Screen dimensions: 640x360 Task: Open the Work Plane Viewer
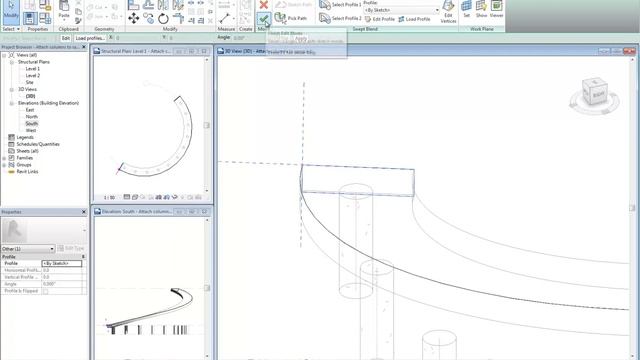click(496, 9)
